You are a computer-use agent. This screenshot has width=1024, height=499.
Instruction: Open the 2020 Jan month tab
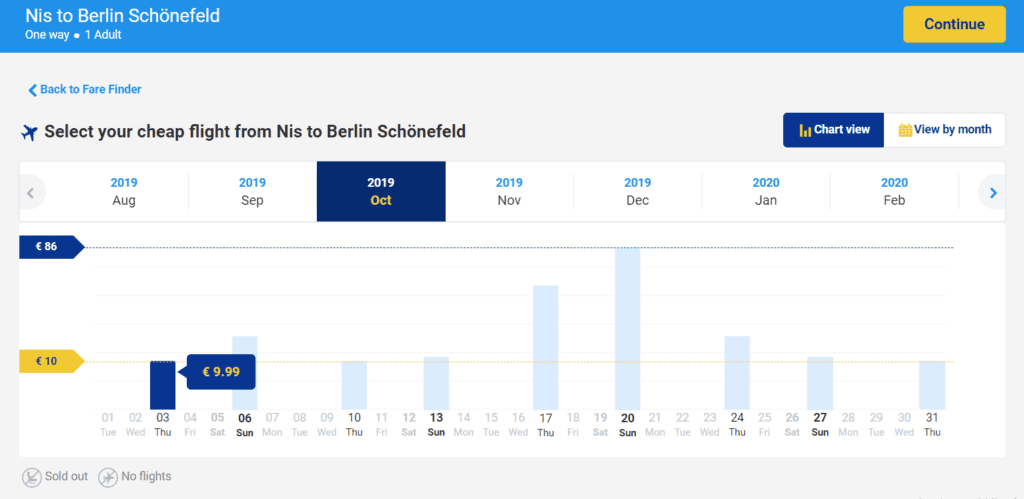766,191
